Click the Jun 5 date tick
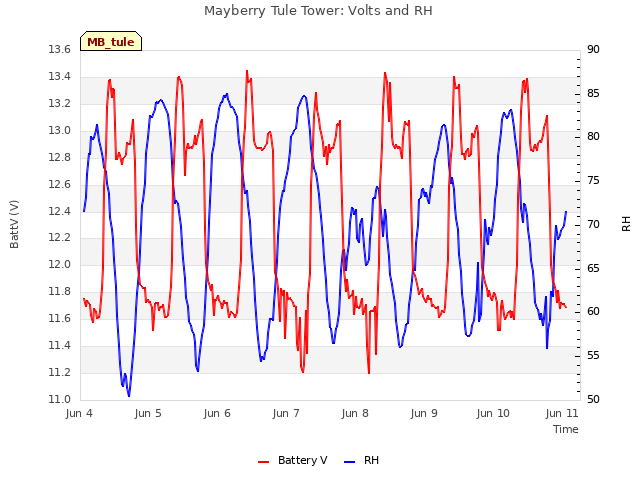Screen dimensions: 640x480 tap(148, 413)
